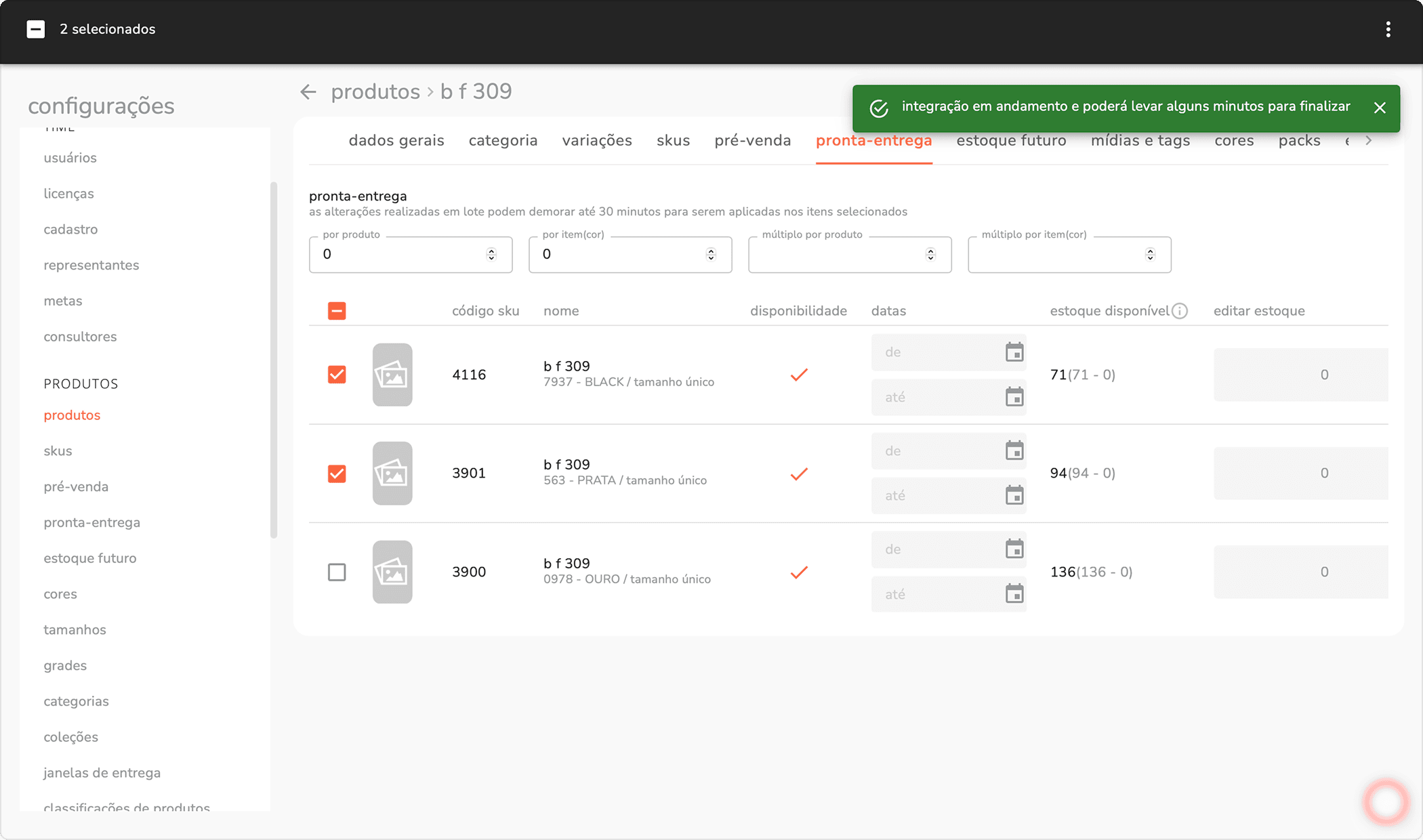Open the variações tab
The height and width of the screenshot is (840, 1423).
[x=597, y=140]
